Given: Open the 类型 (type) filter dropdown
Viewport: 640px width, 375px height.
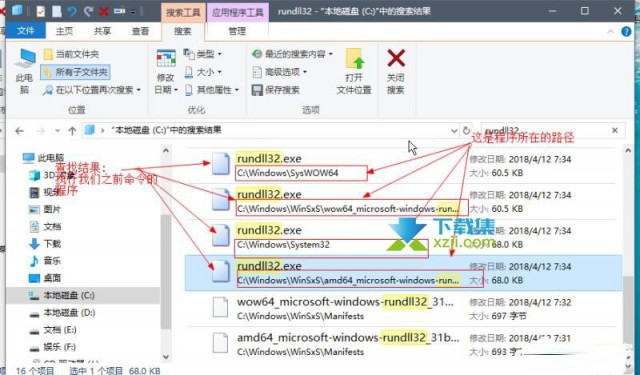Looking at the screenshot, I should coord(202,54).
